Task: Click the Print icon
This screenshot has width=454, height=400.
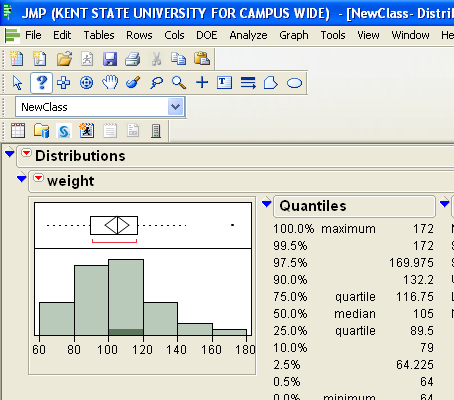Action: [132, 59]
